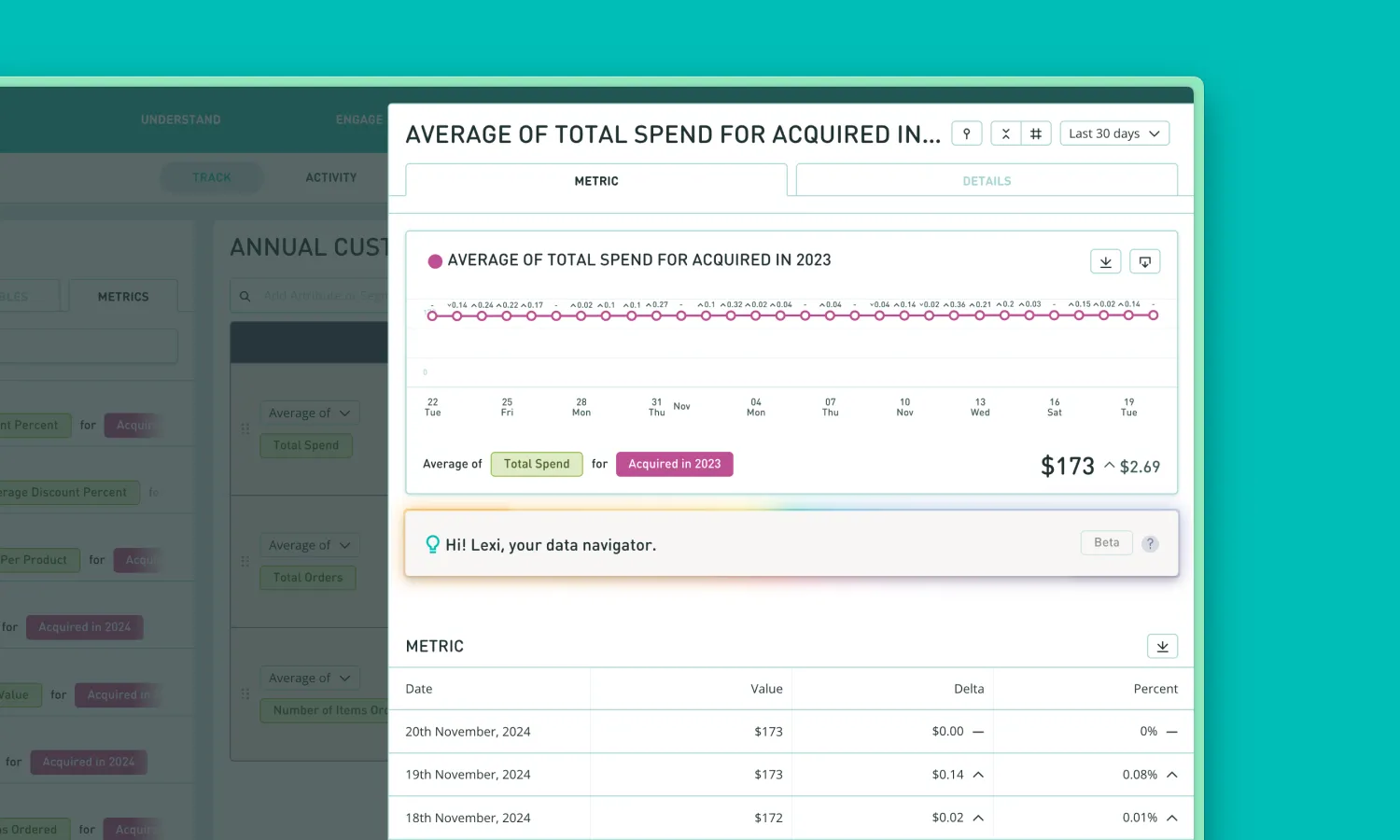Click the pink legend dot beside chart title

pos(435,261)
